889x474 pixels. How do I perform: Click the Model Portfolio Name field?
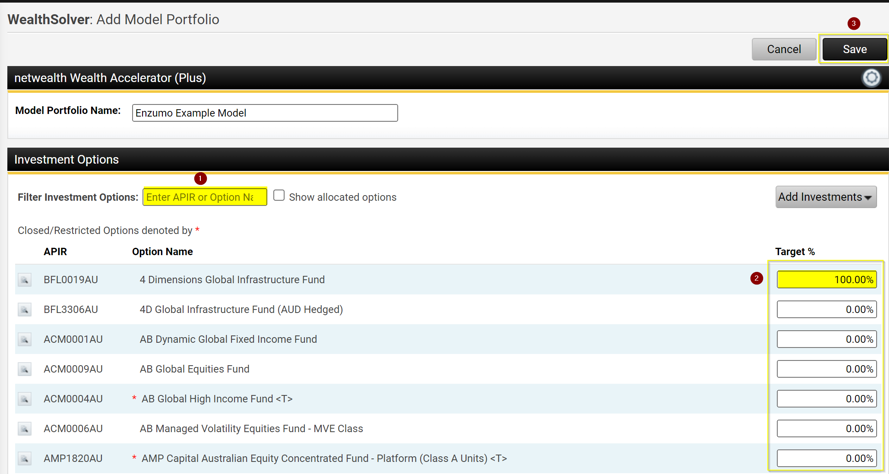pyautogui.click(x=265, y=113)
